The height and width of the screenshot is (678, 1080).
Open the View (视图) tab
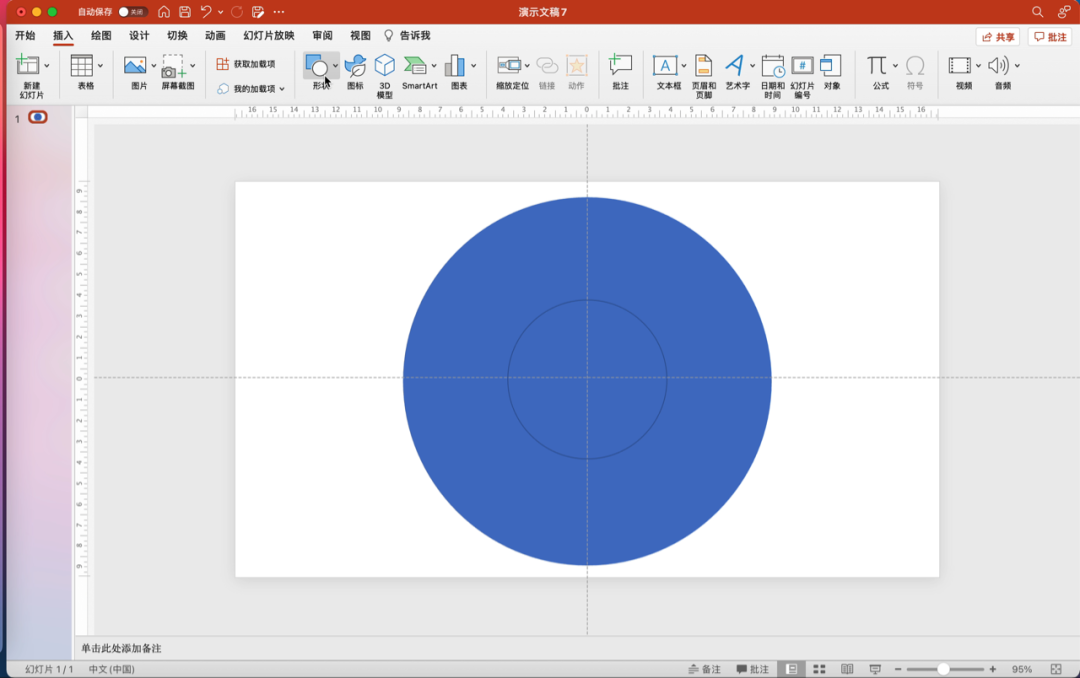coord(360,36)
